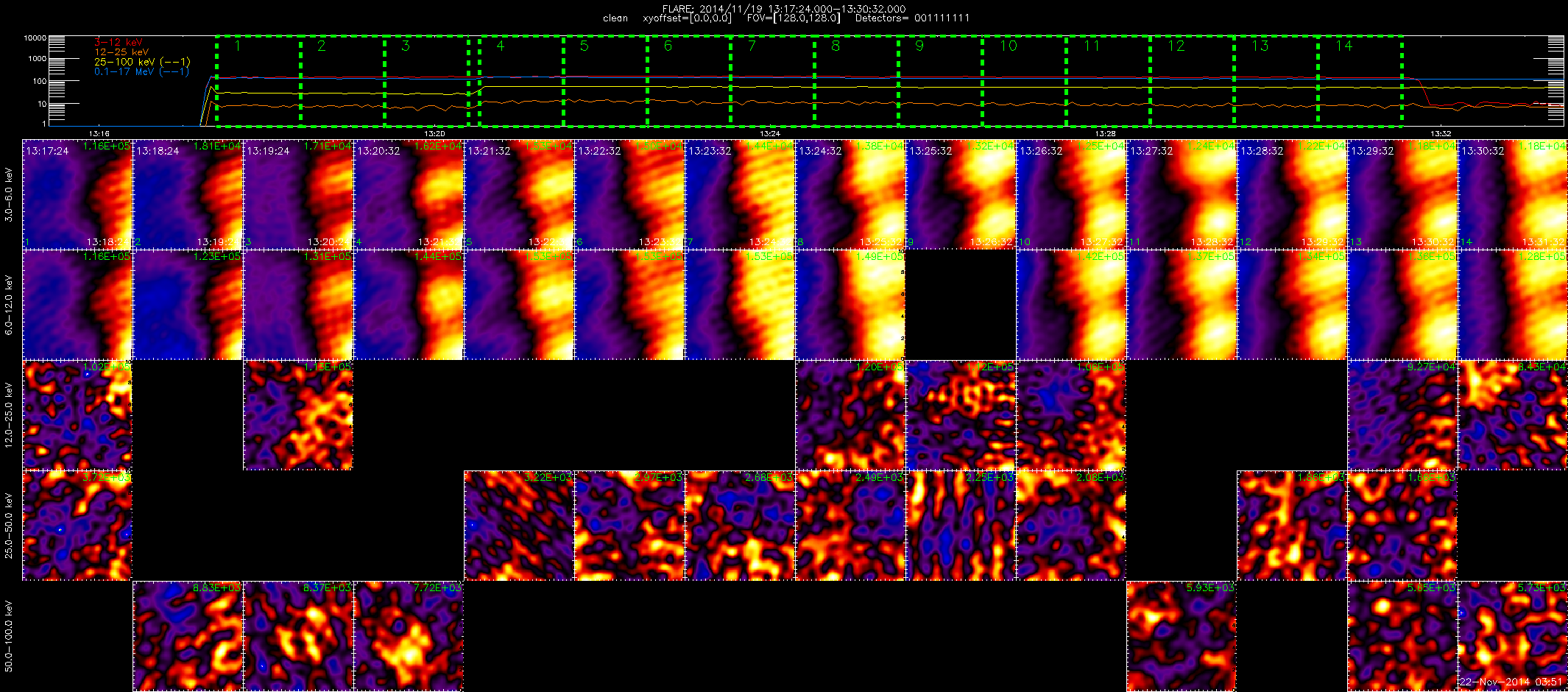Click the 50.0-100.0 keV row label

pyautogui.click(x=9, y=636)
